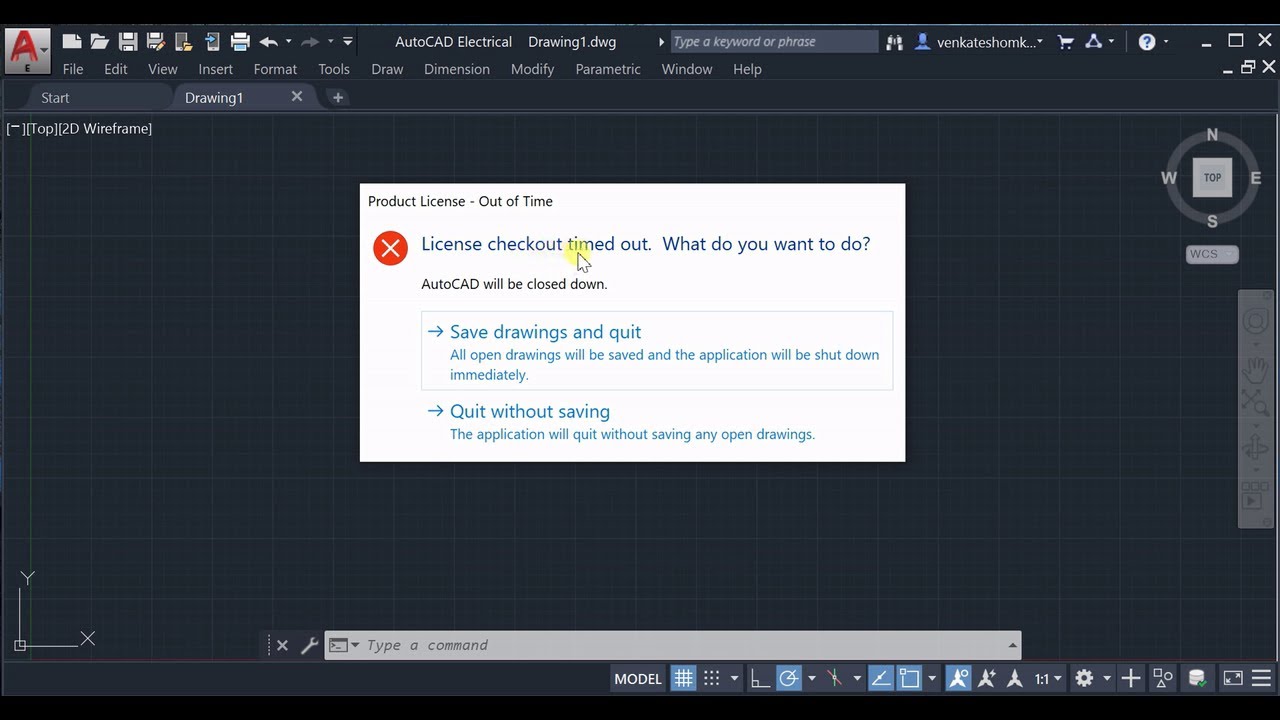Select the Drawing1 tab
The image size is (1280, 720).
coord(214,97)
